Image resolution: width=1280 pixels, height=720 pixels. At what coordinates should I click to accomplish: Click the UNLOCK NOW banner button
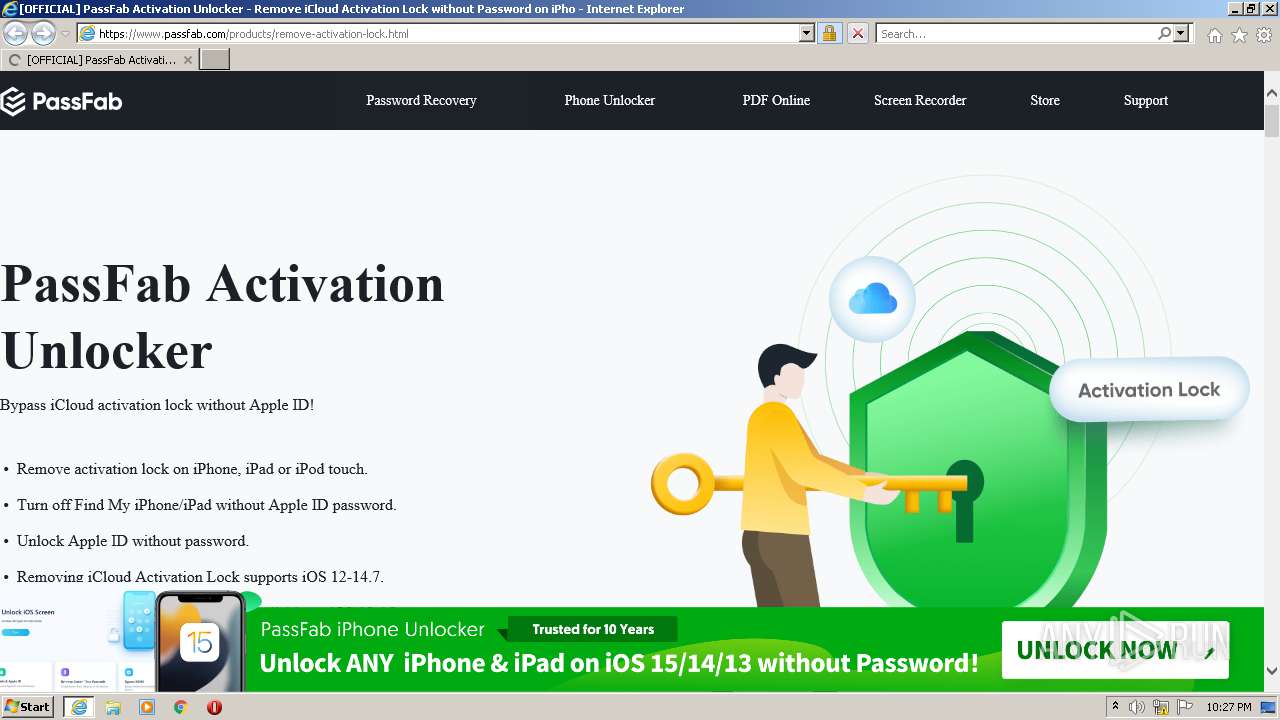pos(1115,651)
